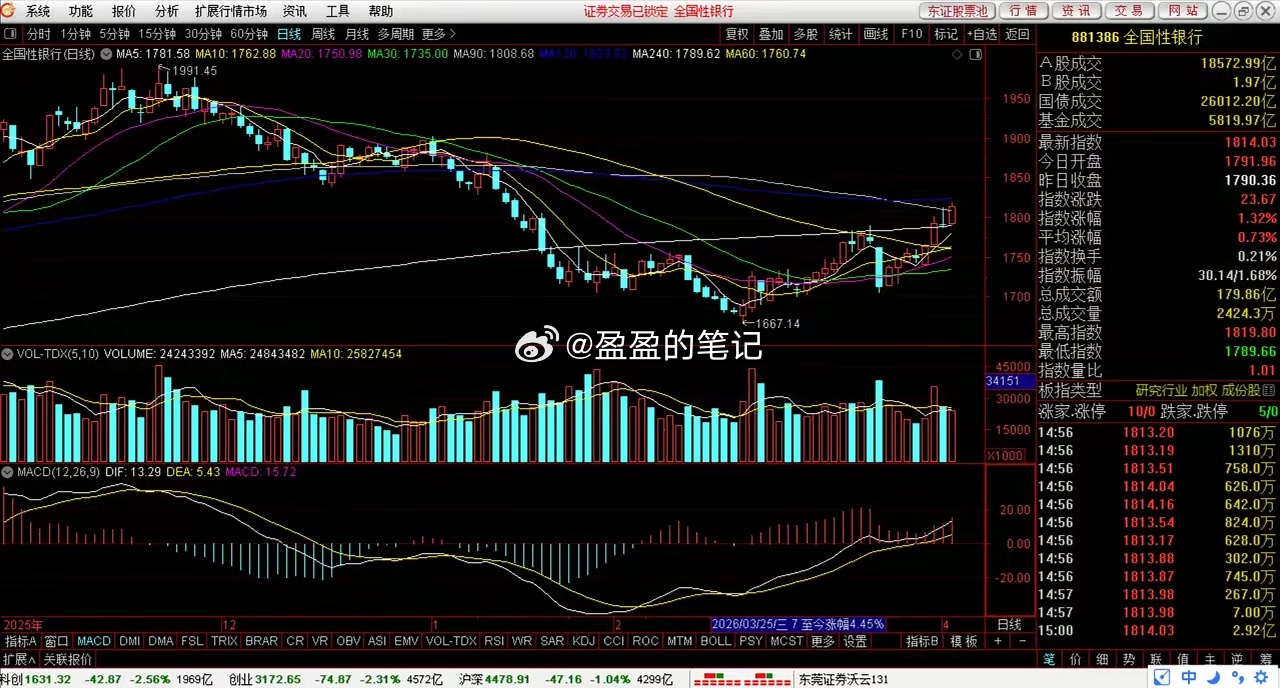Select the MACD indicator tab
This screenshot has height=688, width=1280.
94,641
